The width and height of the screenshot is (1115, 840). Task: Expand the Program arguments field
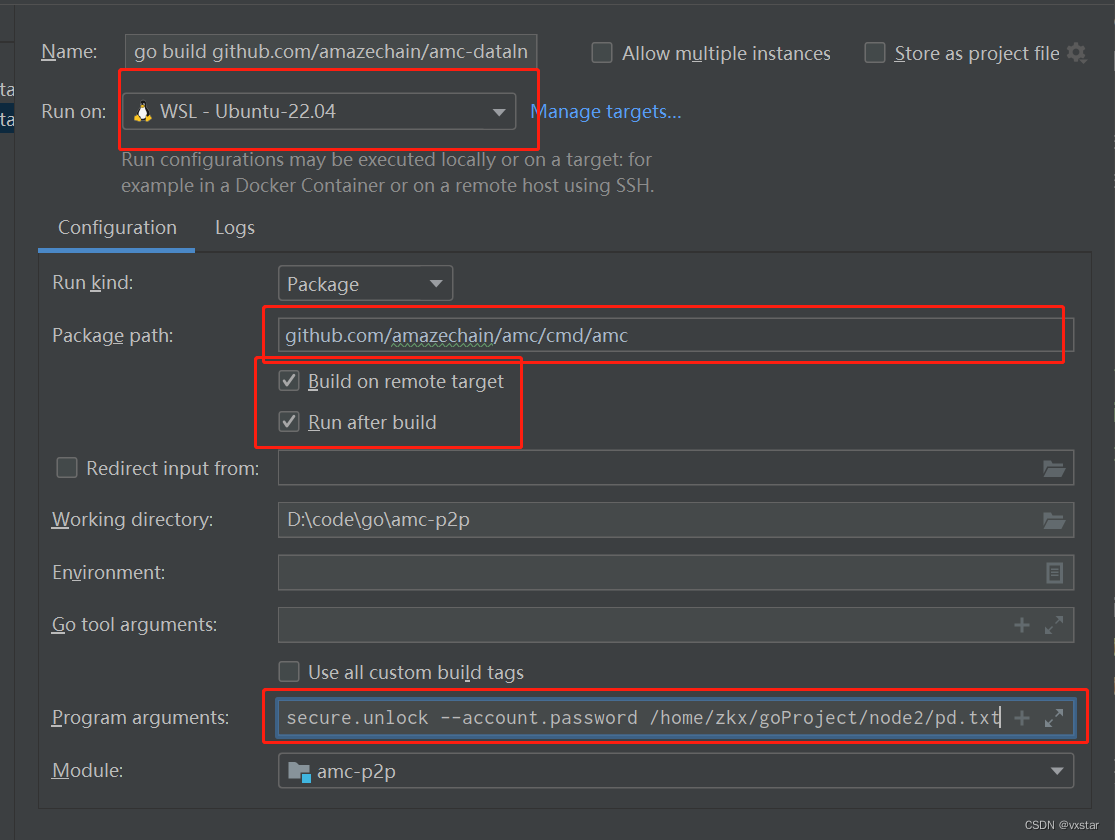(1054, 718)
